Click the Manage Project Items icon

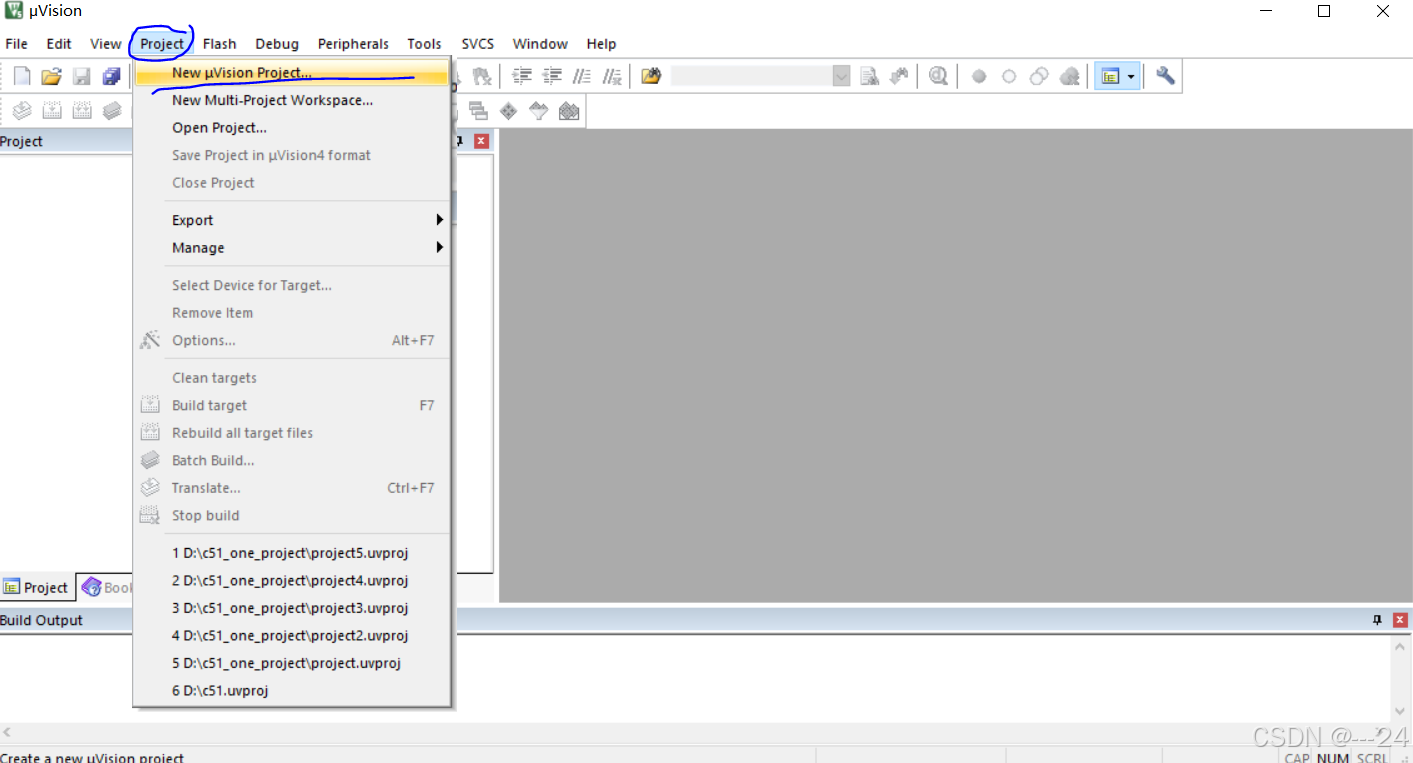point(479,111)
